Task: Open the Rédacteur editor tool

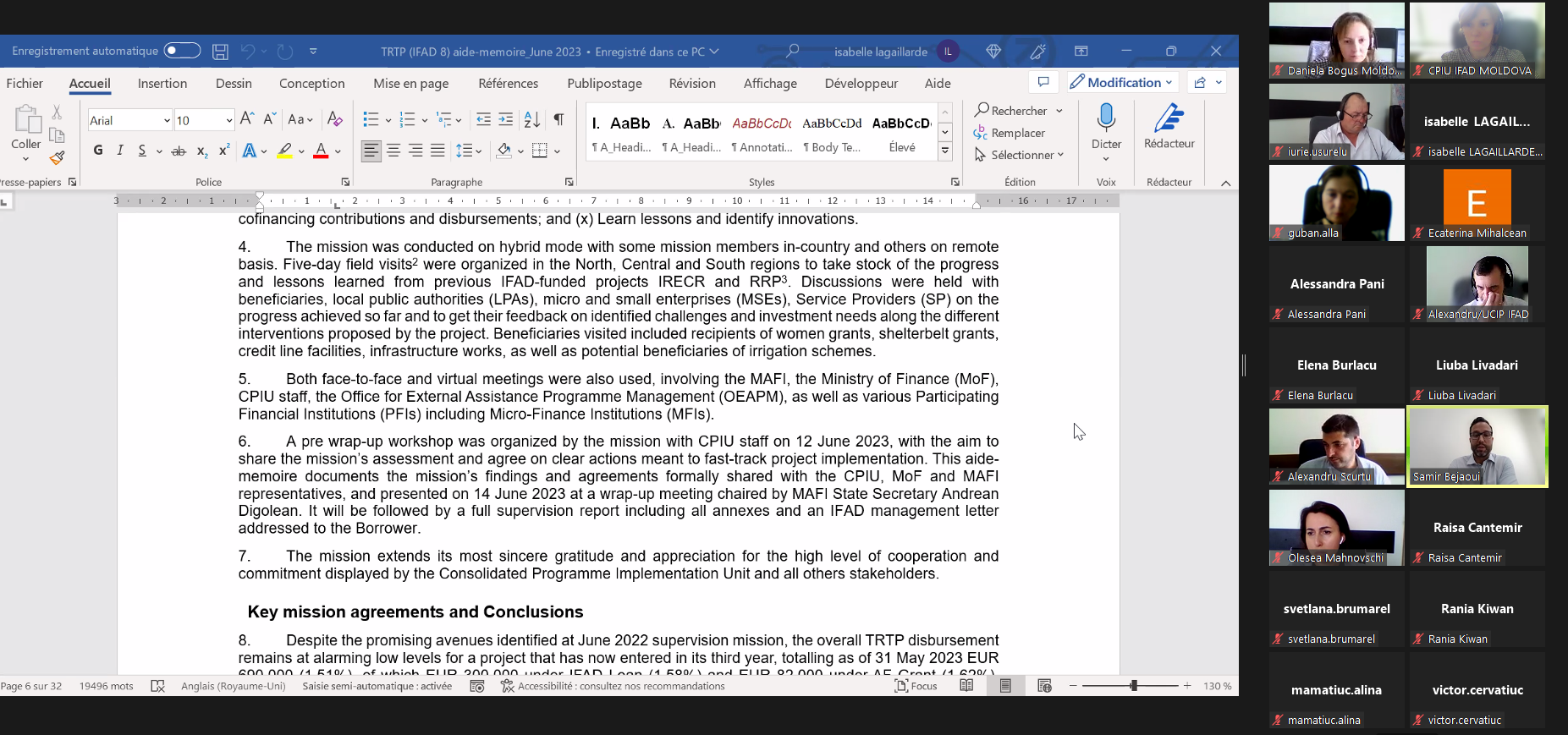Action: (1169, 125)
